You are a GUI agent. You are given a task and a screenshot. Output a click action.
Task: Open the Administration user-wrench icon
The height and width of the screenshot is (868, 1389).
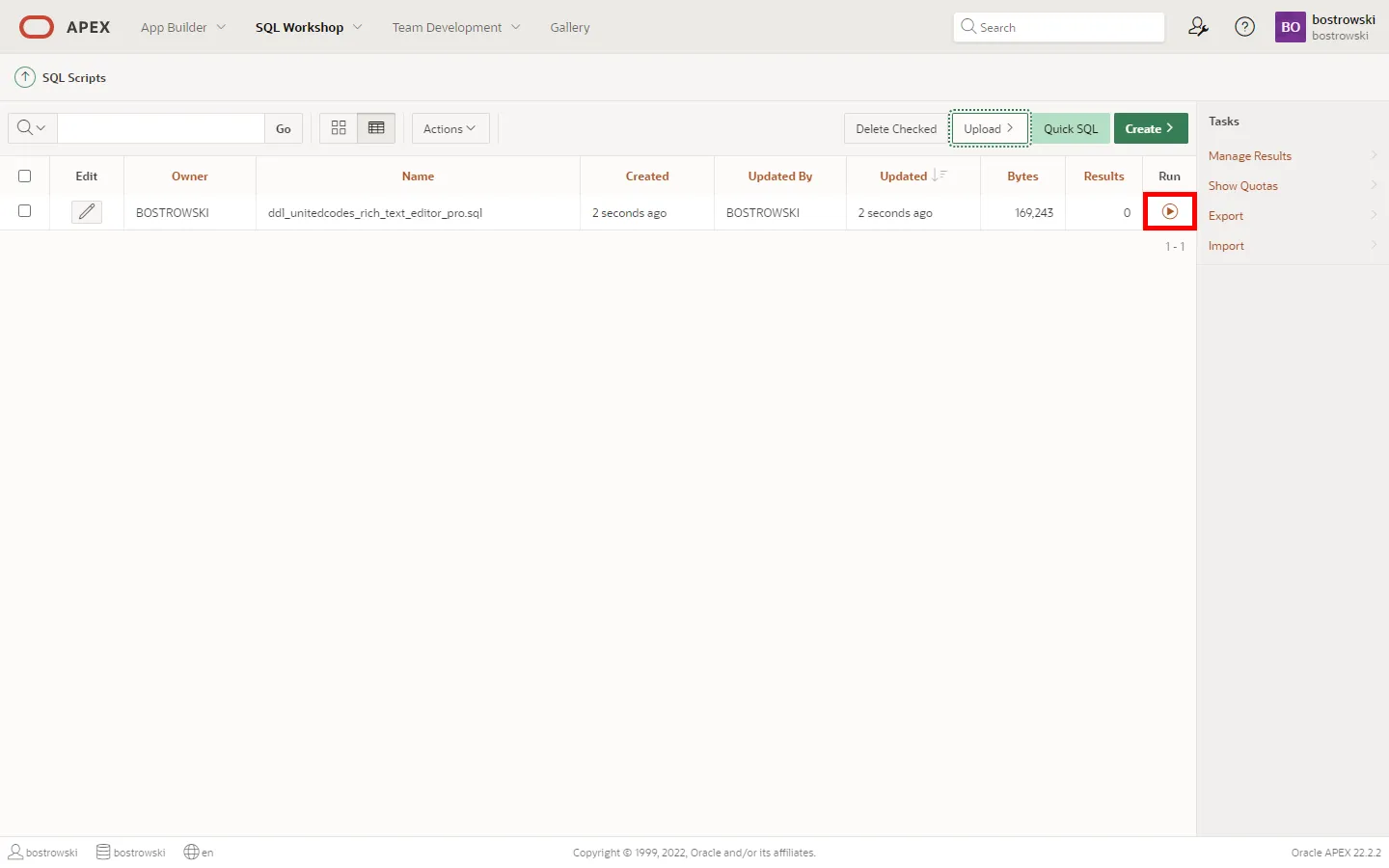click(1198, 27)
